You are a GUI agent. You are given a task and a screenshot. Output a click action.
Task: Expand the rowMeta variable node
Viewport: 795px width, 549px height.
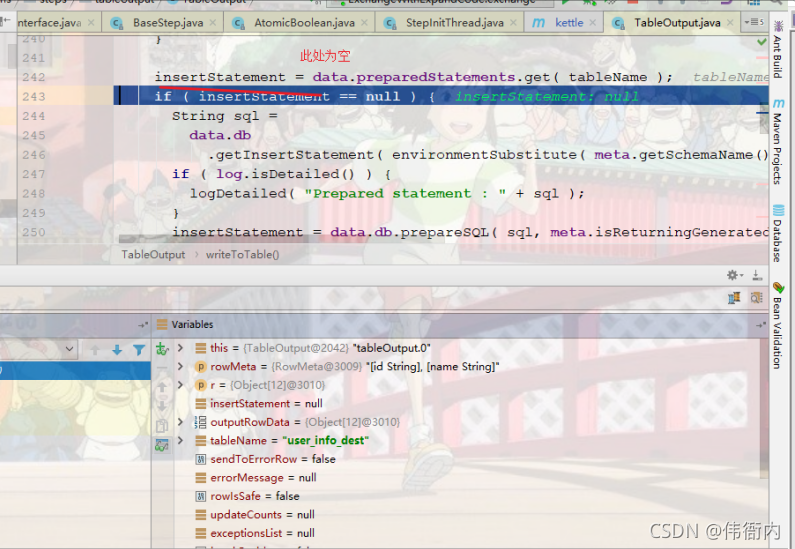pos(180,366)
